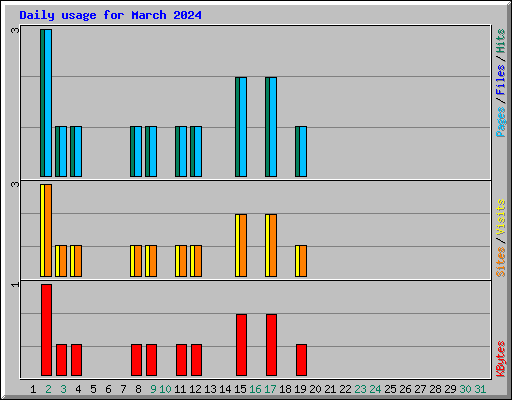
Task: Click the yellow 'Visits' legend label
Action: click(x=500, y=217)
